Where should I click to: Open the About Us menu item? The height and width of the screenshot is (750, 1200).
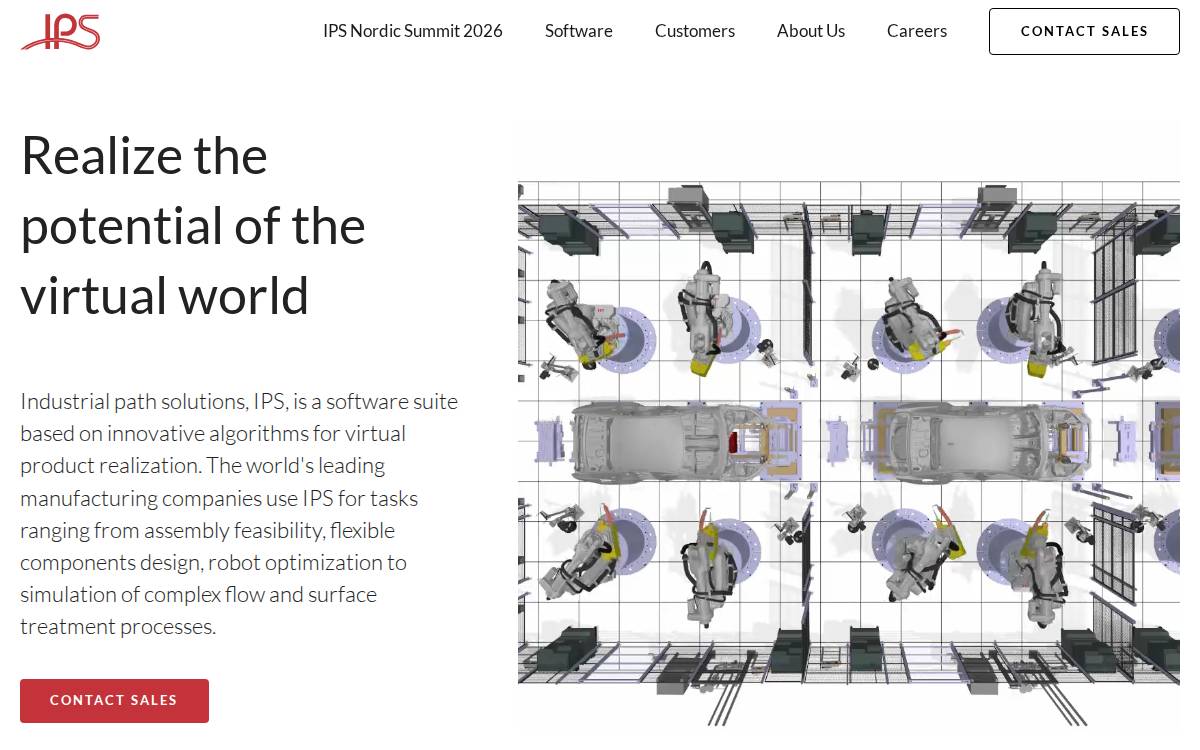point(811,31)
